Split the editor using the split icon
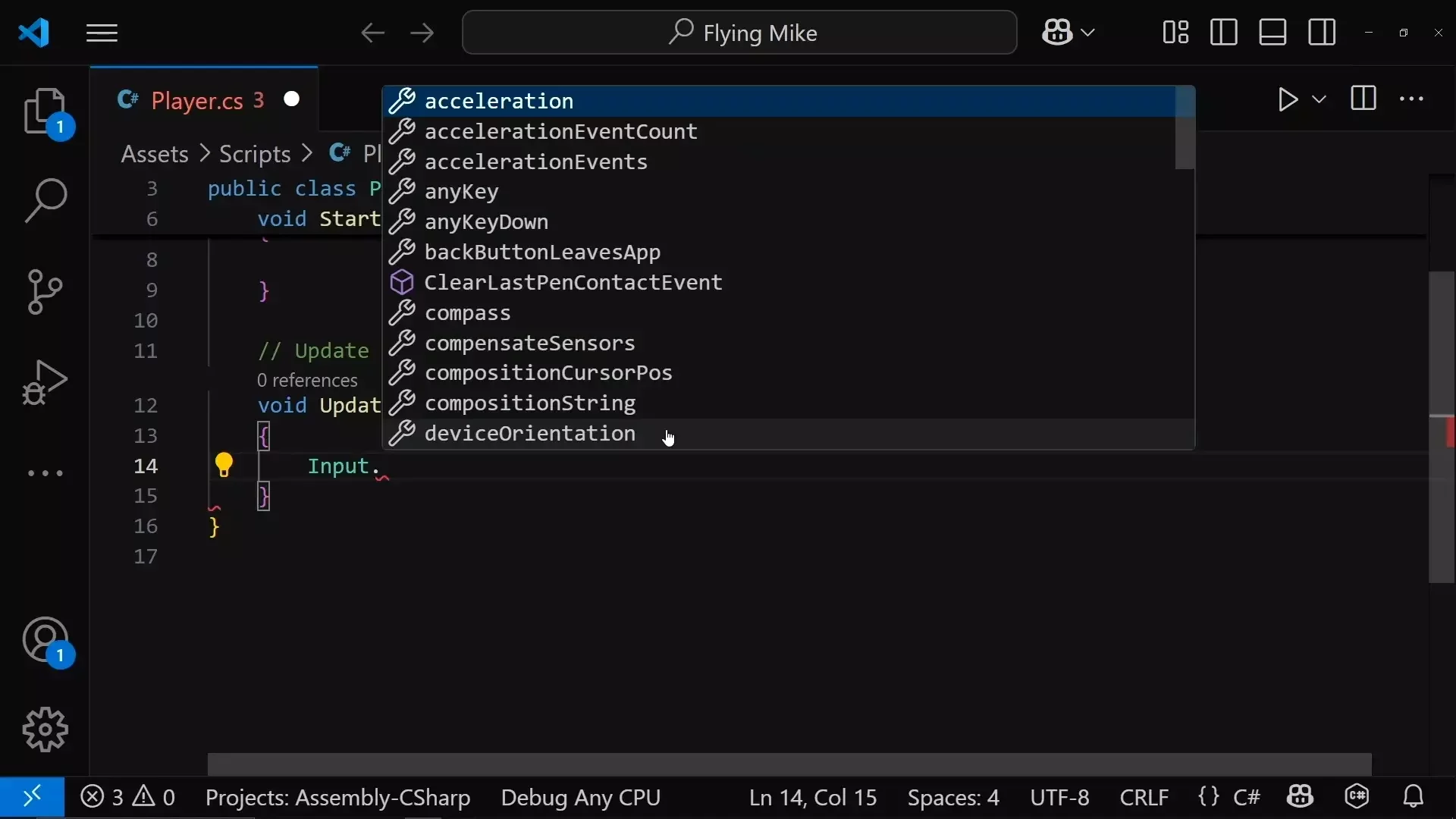Viewport: 1456px width, 819px height. tap(1363, 99)
